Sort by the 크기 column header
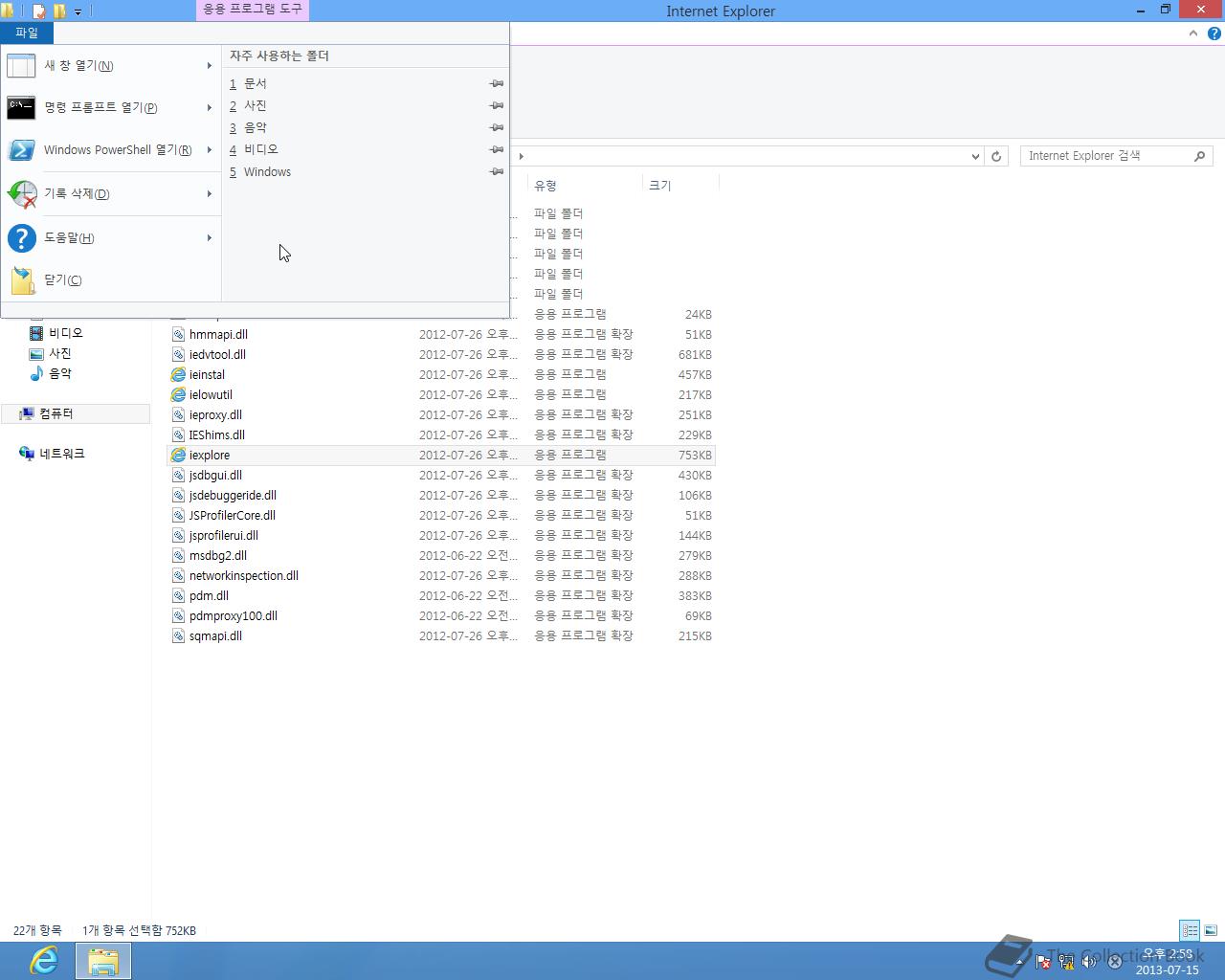 pos(679,186)
